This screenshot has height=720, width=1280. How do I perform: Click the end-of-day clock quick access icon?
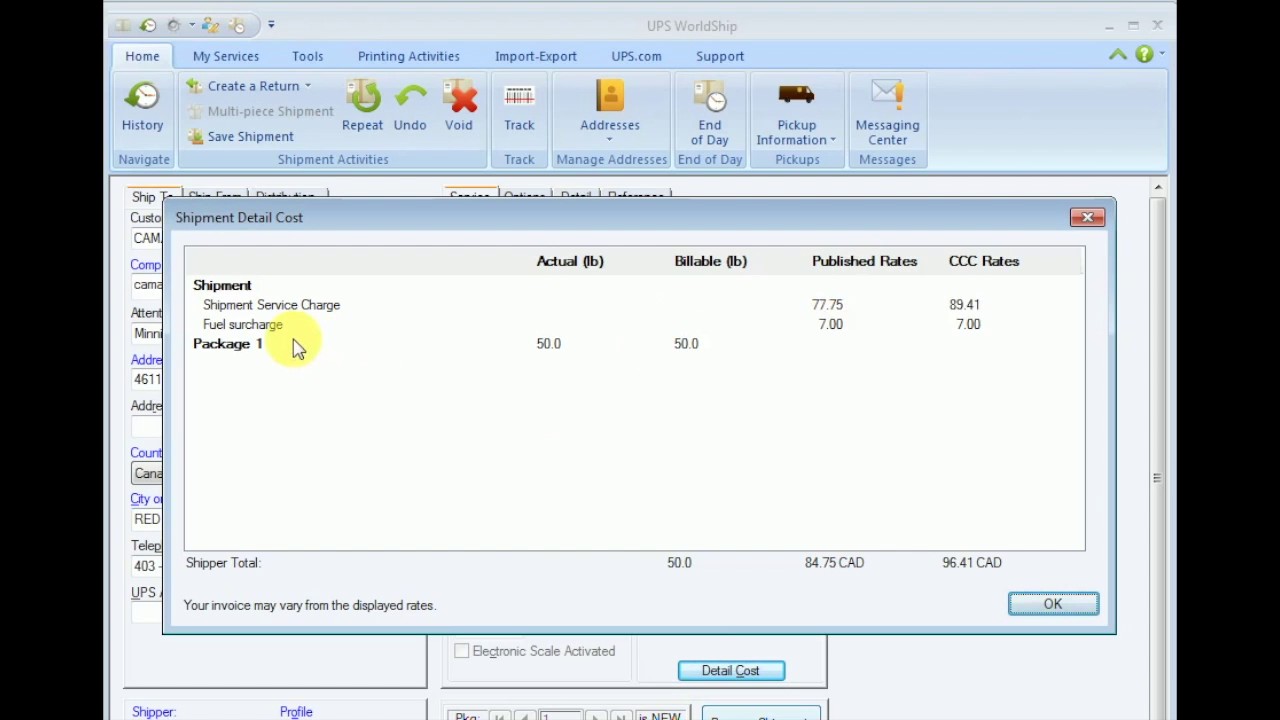237,25
